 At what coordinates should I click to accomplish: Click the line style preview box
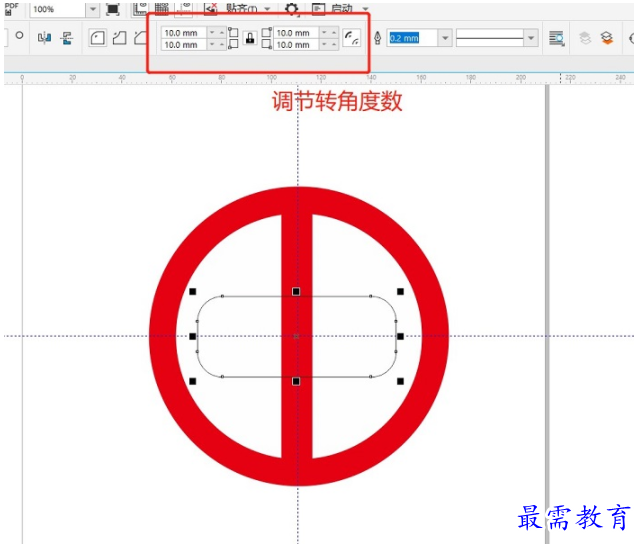click(490, 38)
